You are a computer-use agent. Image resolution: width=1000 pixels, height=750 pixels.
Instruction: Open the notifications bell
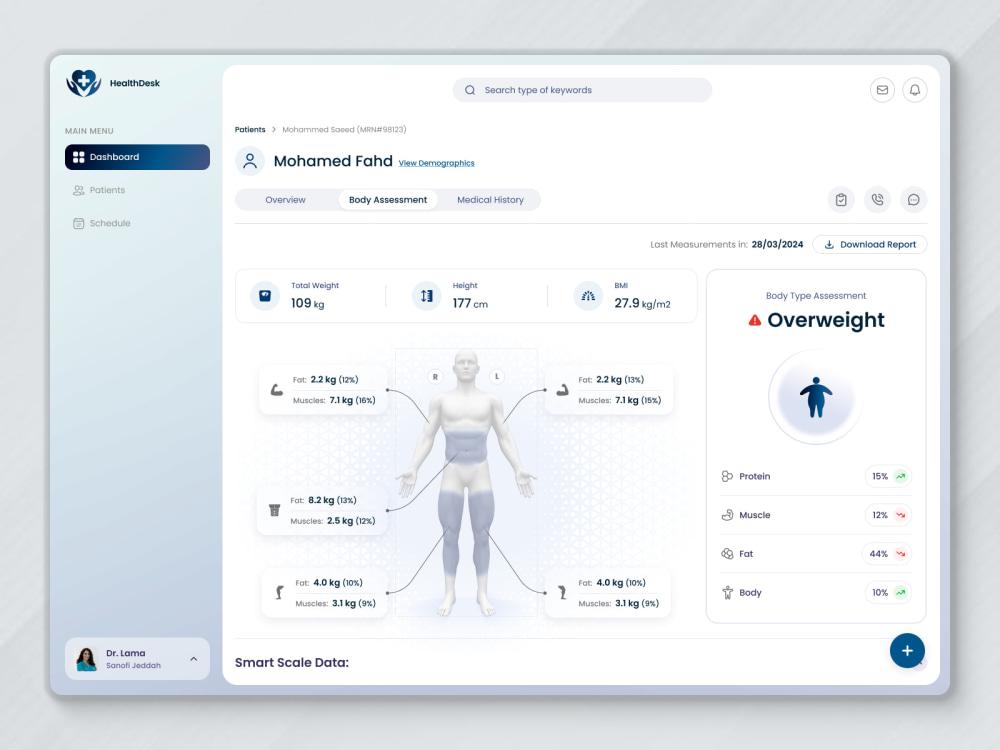[x=915, y=90]
